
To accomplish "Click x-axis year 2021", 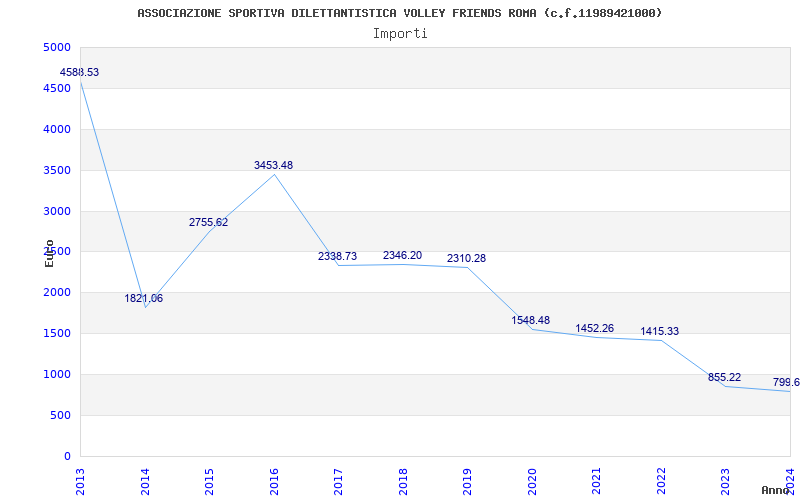I will coord(596,482).
